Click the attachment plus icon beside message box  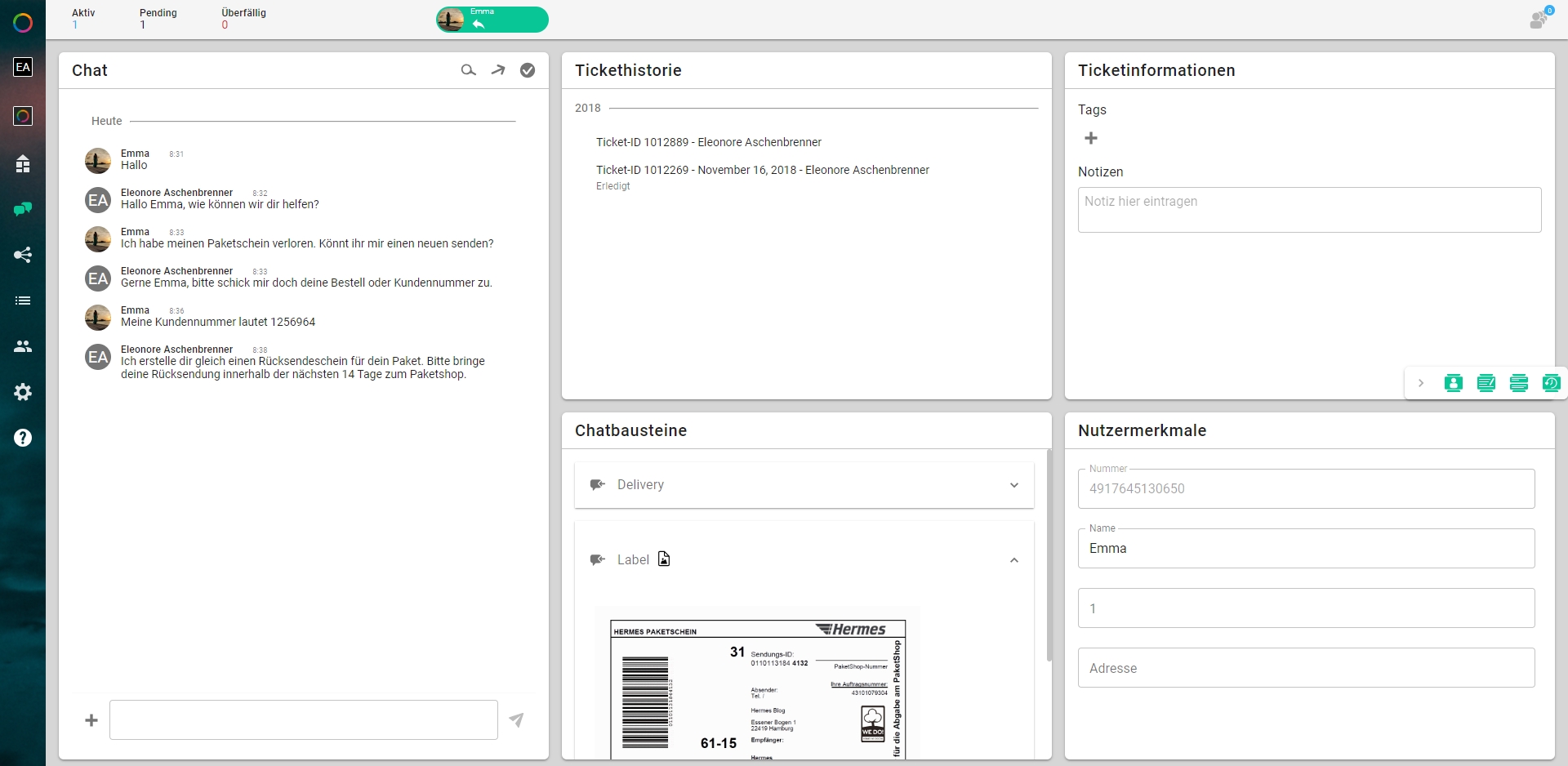pos(91,720)
